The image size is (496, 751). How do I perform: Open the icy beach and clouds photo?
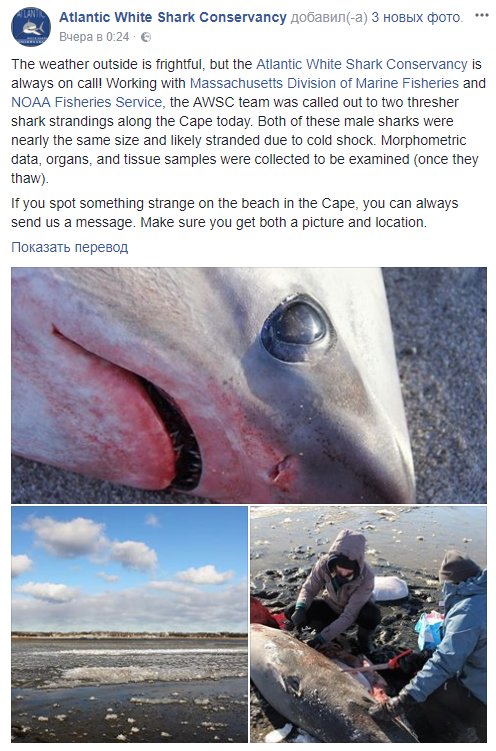pyautogui.click(x=129, y=625)
